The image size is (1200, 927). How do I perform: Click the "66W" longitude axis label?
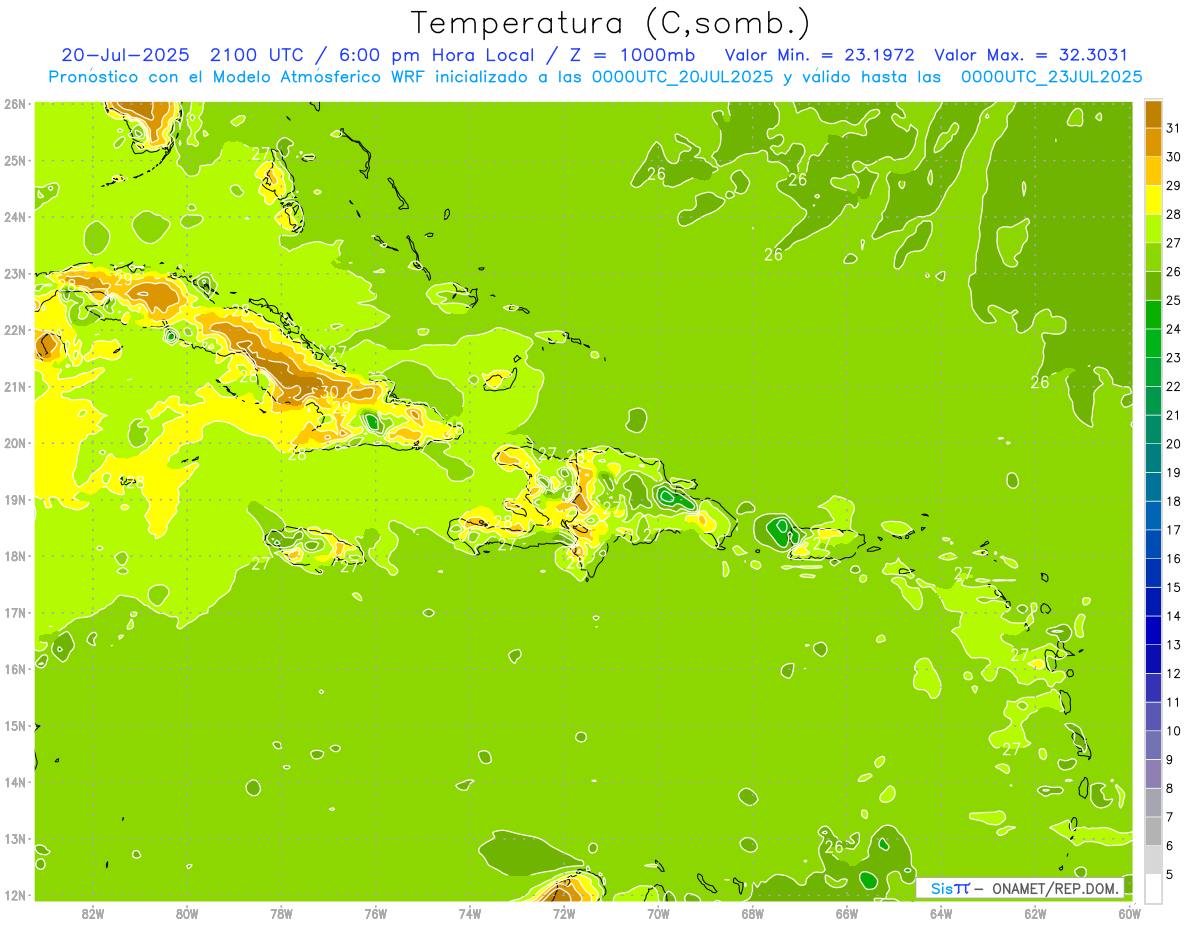tap(847, 913)
